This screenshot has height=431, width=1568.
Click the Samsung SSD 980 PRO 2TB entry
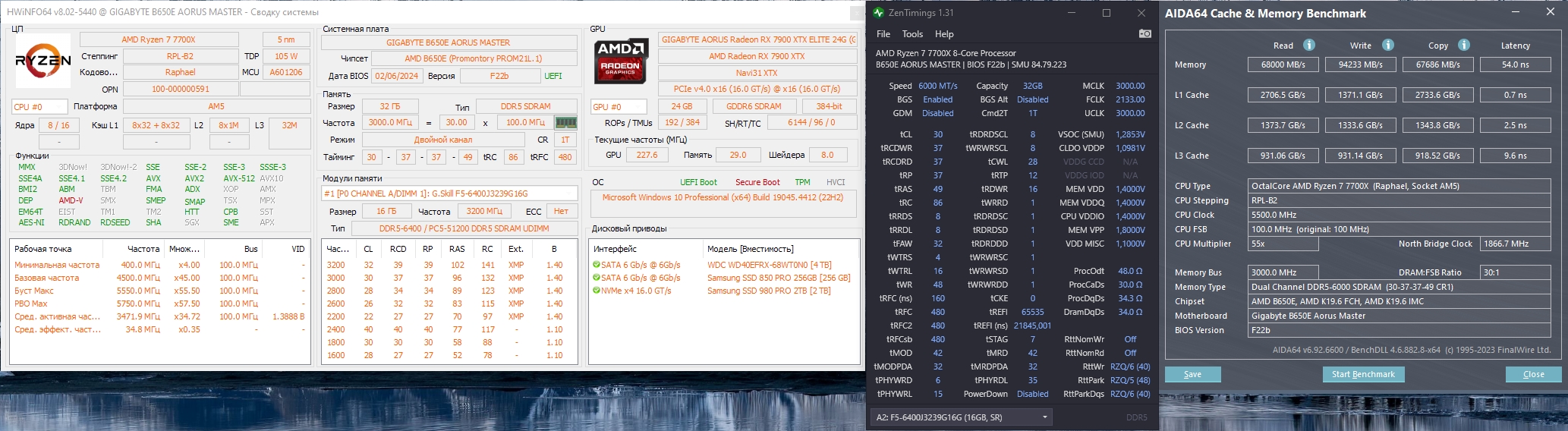click(x=769, y=291)
